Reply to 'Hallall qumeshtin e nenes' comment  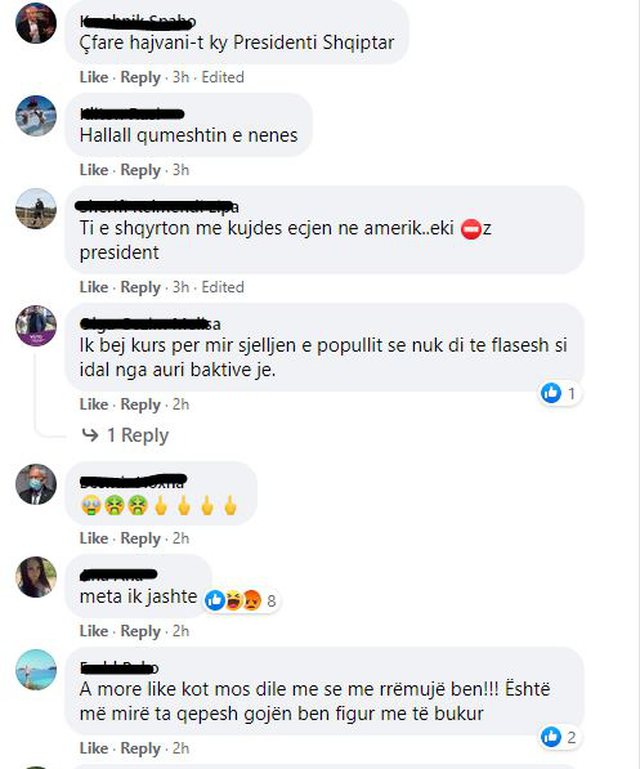click(141, 170)
